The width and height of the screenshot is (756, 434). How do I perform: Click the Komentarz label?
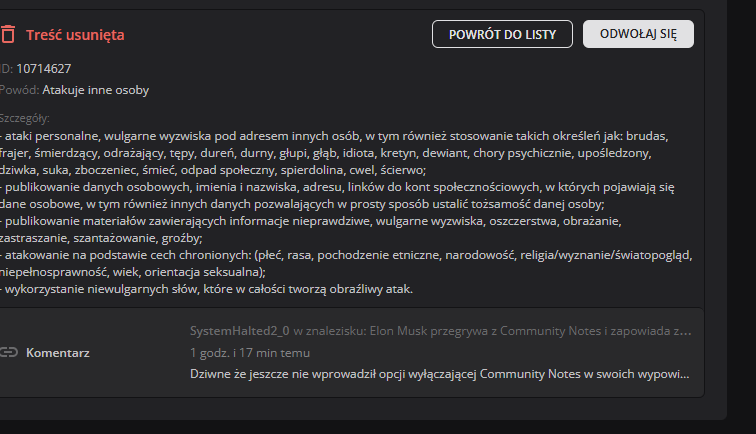(58, 352)
